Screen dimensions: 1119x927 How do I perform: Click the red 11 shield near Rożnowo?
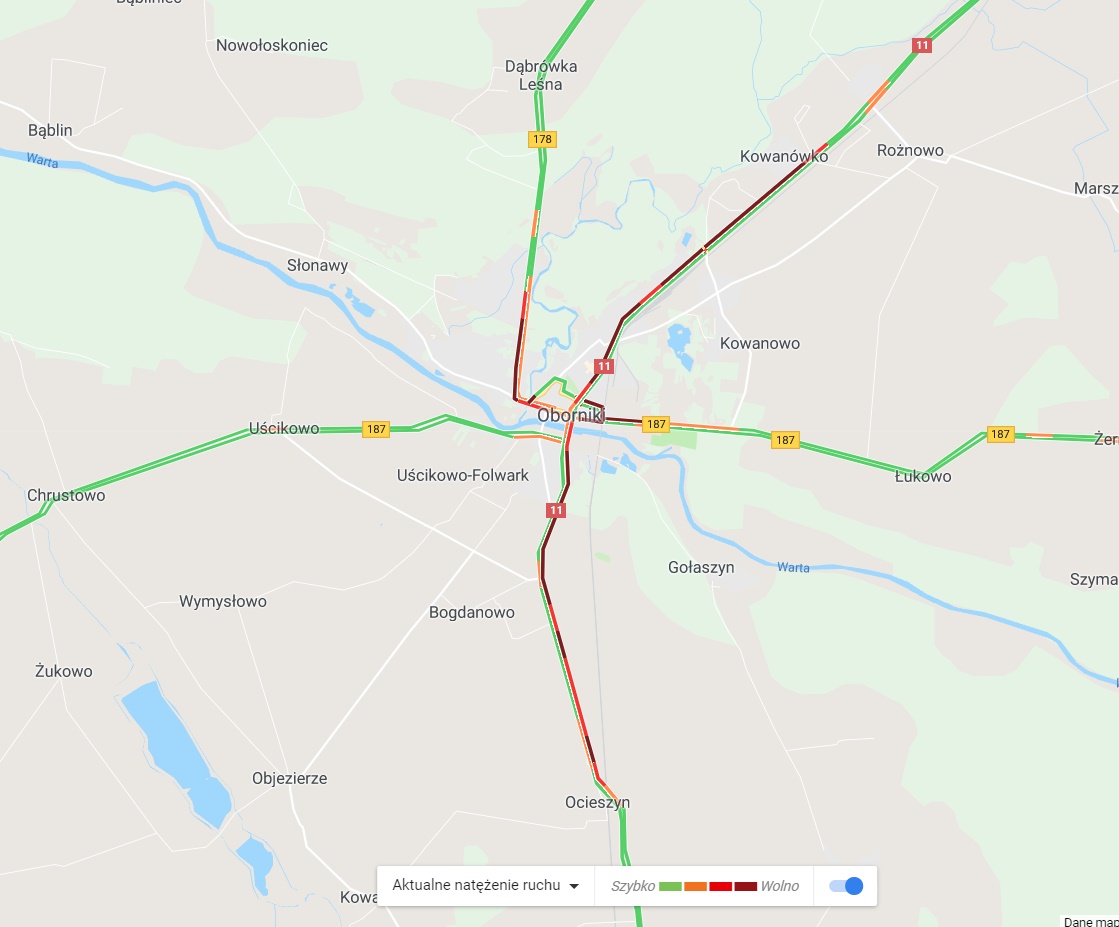point(922,46)
